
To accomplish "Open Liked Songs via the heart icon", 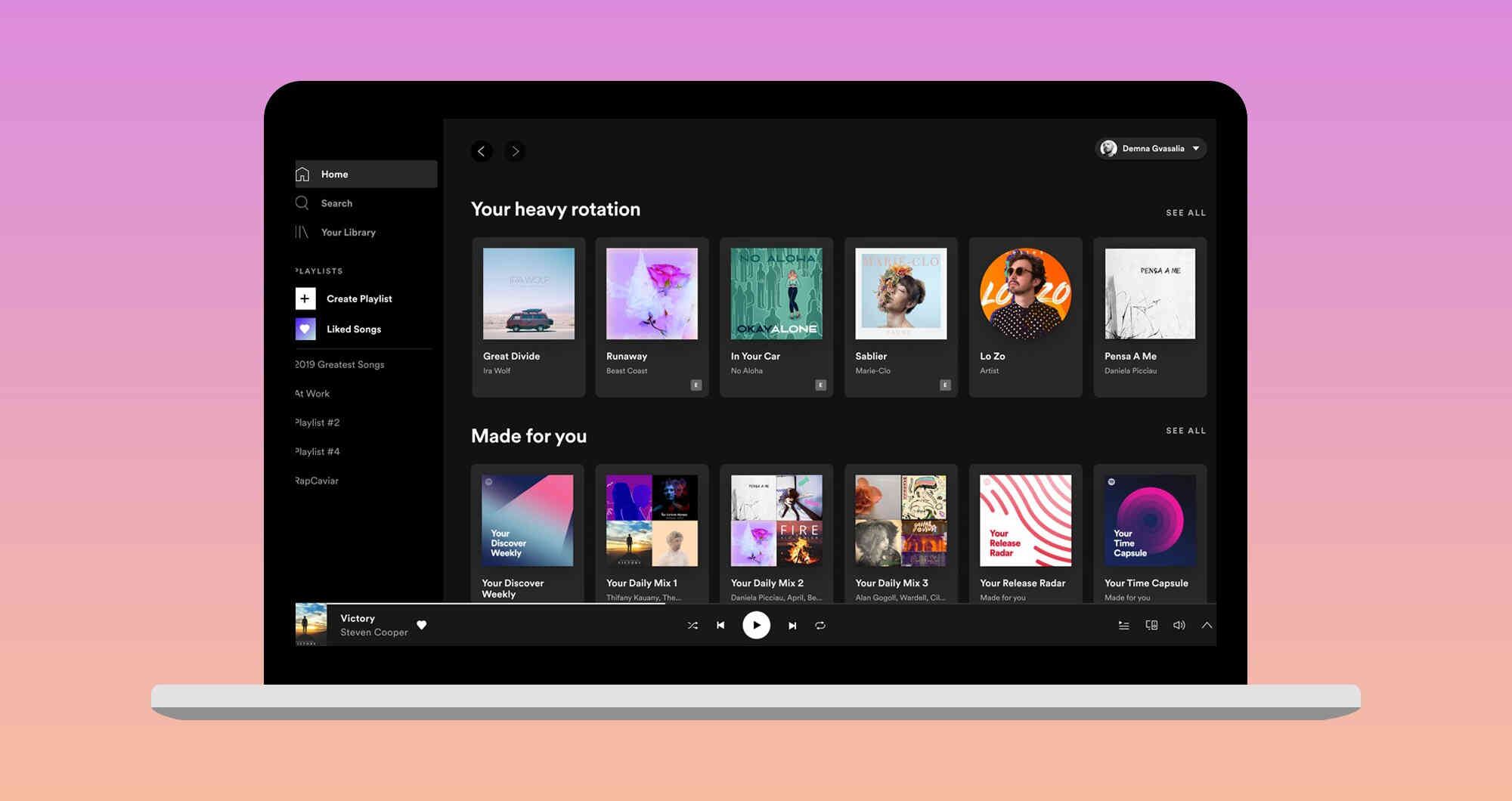I will 305,329.
